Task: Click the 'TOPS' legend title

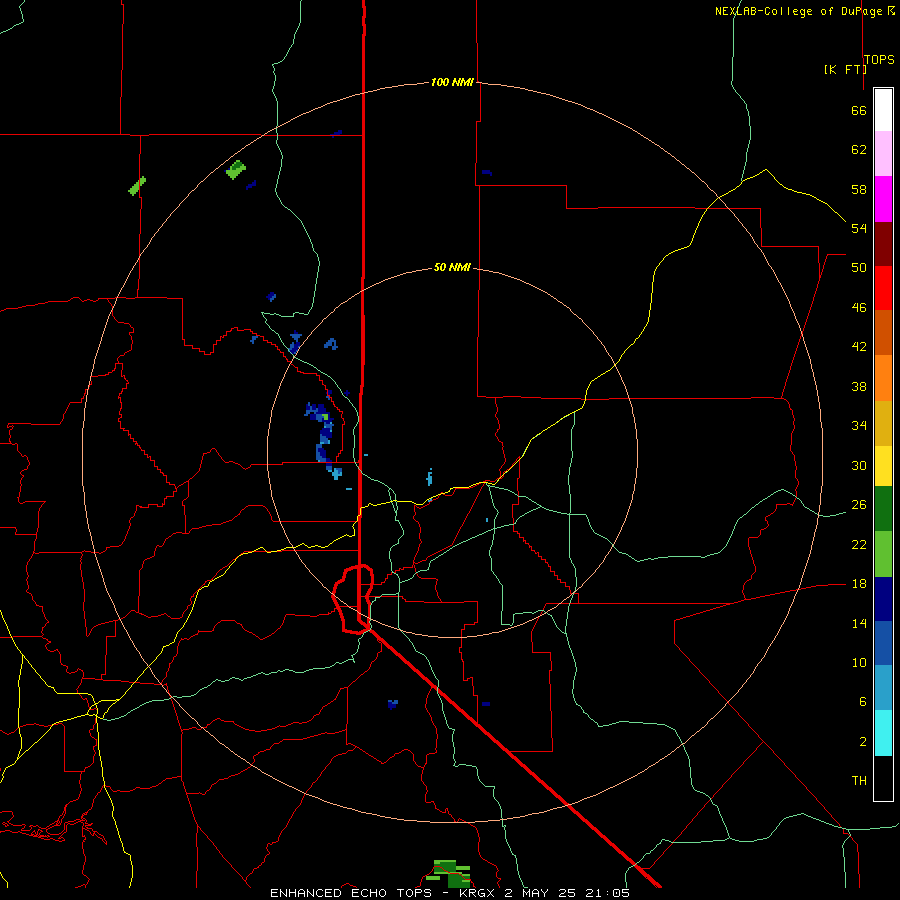Action: [x=879, y=59]
